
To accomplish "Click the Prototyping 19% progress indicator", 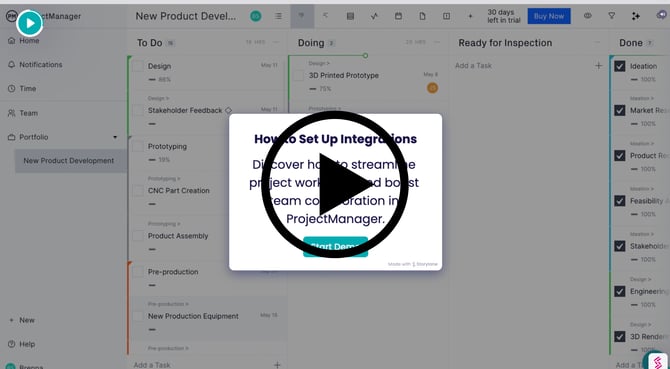I will point(159,160).
